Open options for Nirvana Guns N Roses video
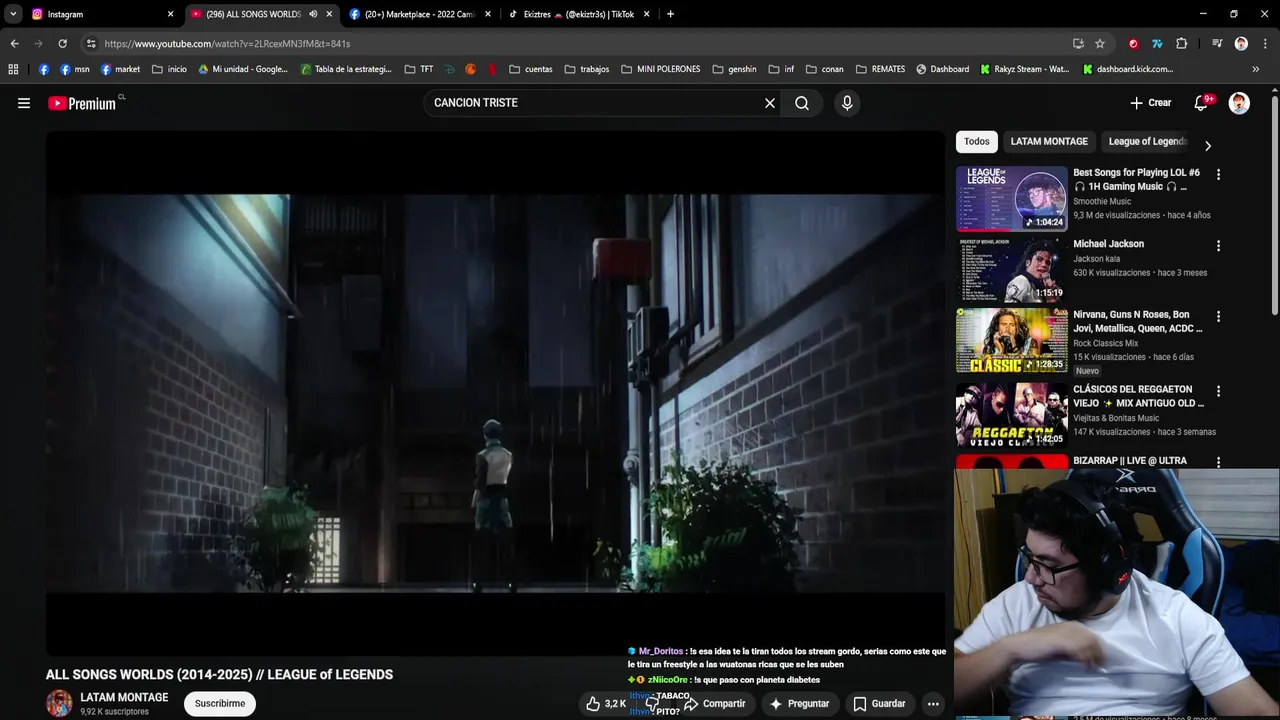The image size is (1280, 720). [x=1218, y=317]
